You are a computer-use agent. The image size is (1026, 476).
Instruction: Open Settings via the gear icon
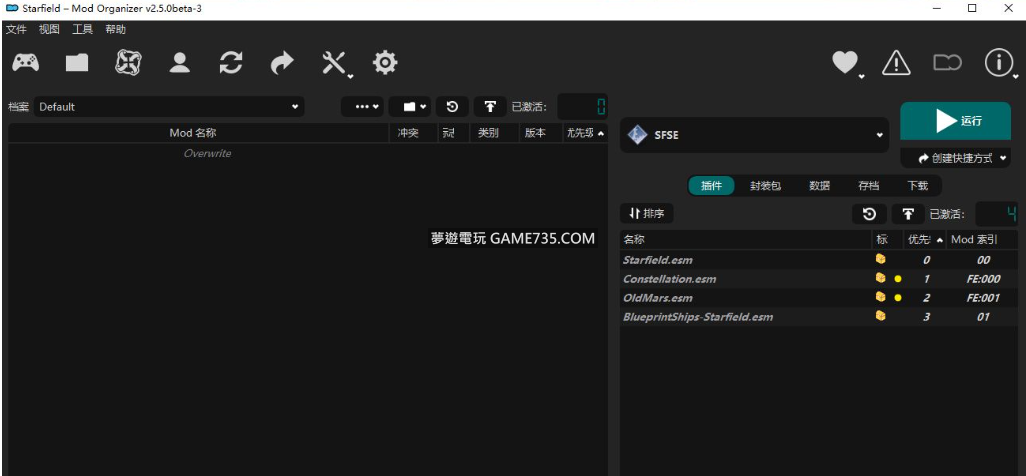[385, 63]
